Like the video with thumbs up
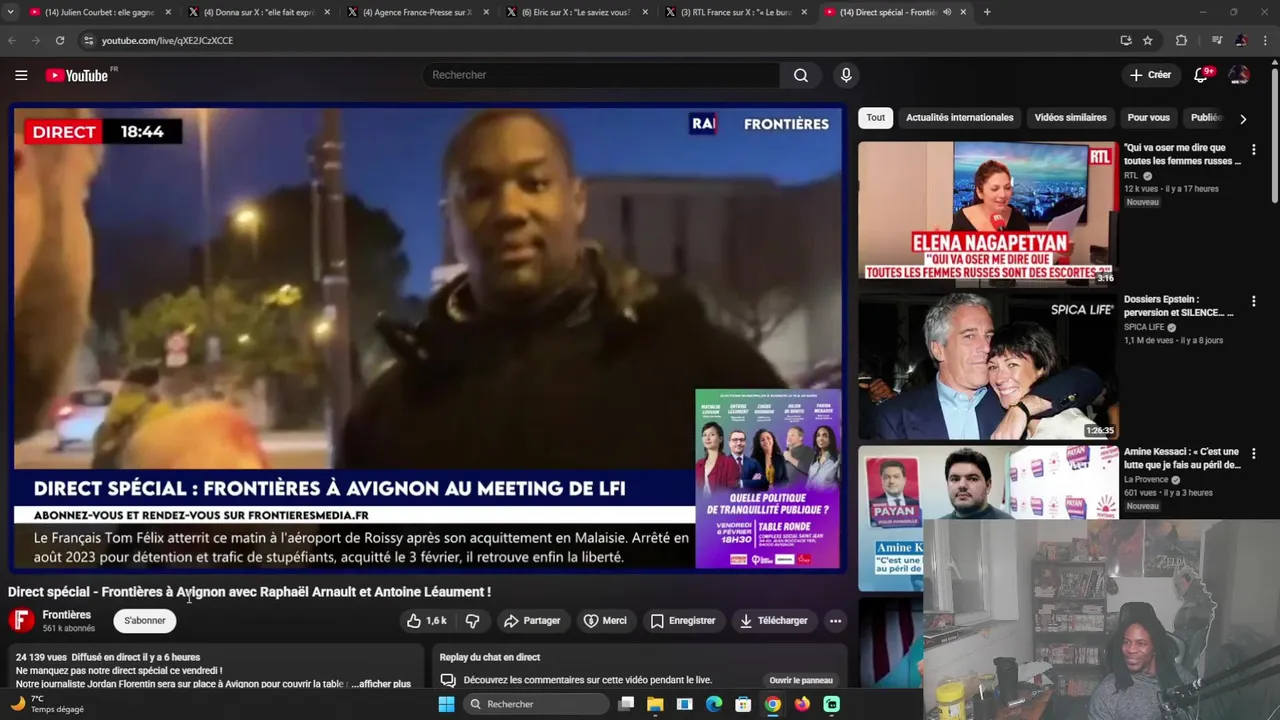This screenshot has width=1280, height=720. (426, 621)
